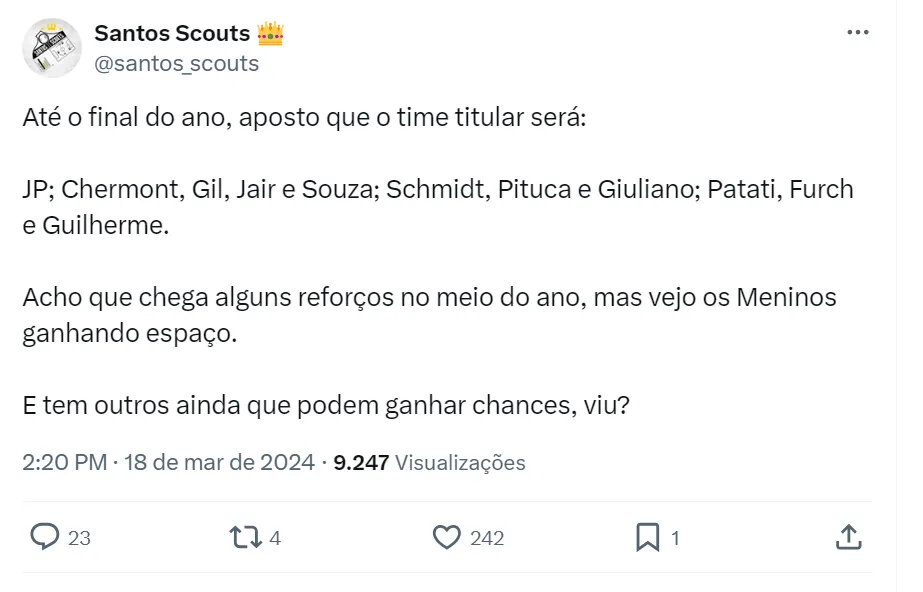The height and width of the screenshot is (592, 923).
Task: Click the repost count 4
Action: pyautogui.click(x=275, y=538)
